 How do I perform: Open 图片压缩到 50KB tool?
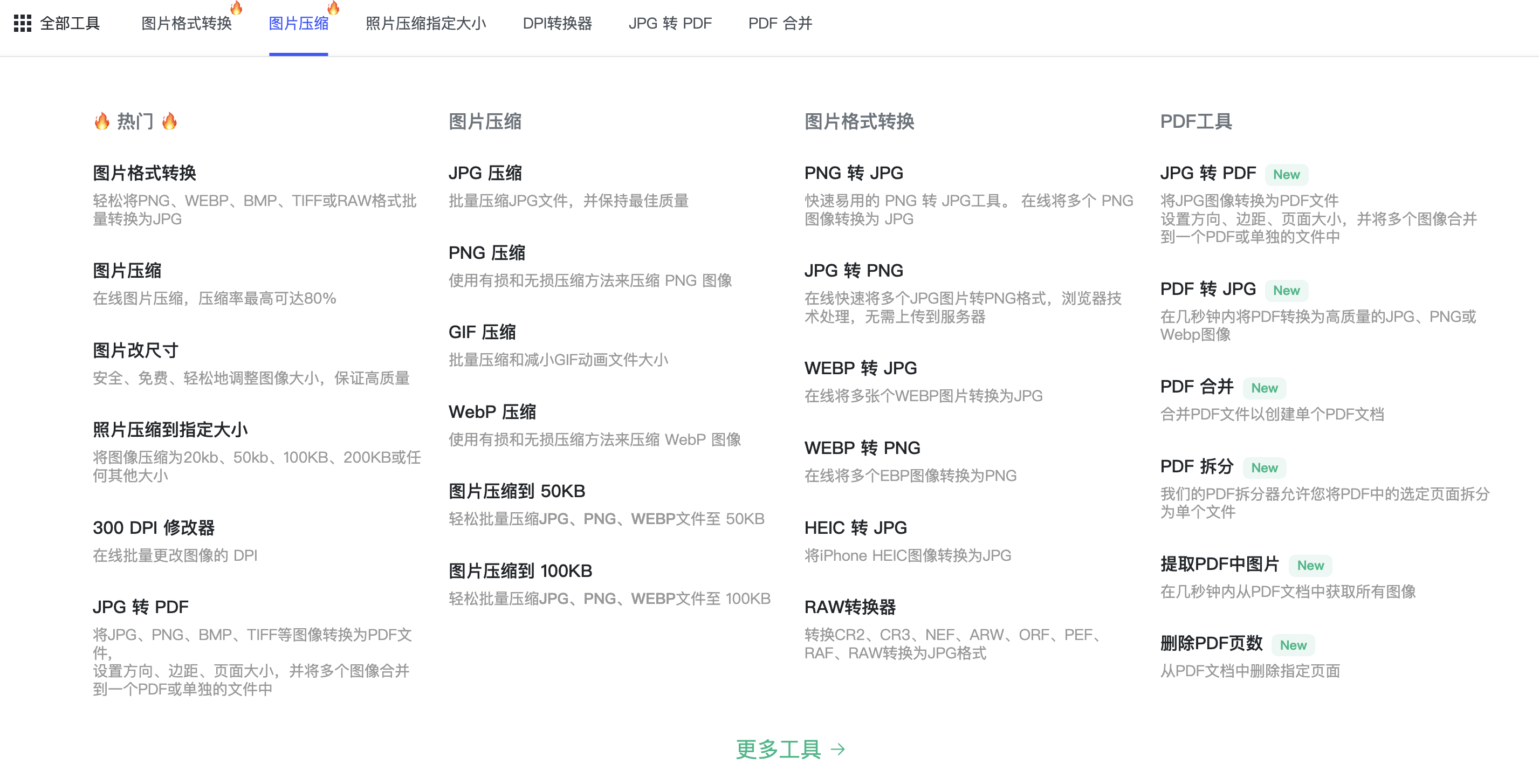click(x=517, y=491)
